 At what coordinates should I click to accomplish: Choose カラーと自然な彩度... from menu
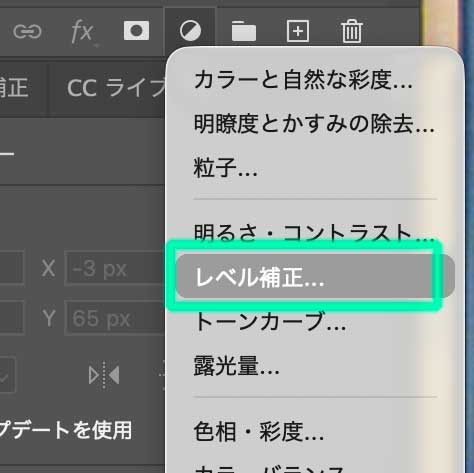[315, 80]
